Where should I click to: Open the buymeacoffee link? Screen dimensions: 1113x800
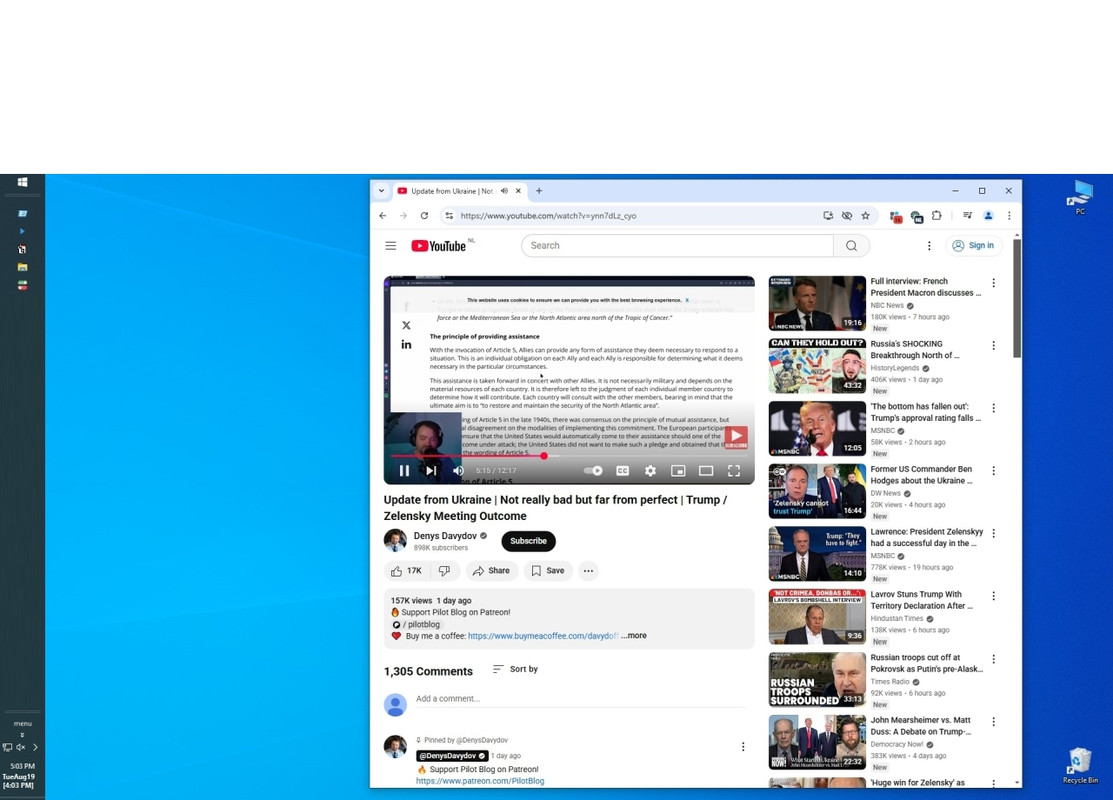click(543, 636)
